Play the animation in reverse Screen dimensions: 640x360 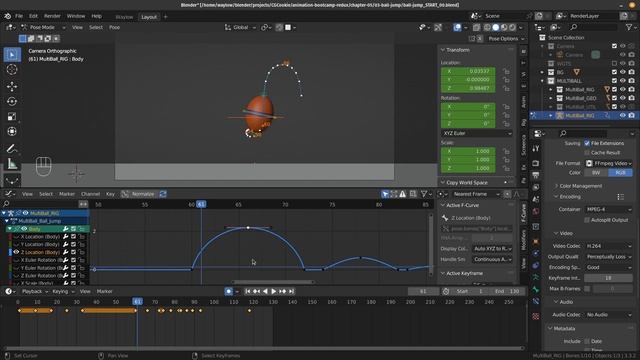click(x=265, y=291)
